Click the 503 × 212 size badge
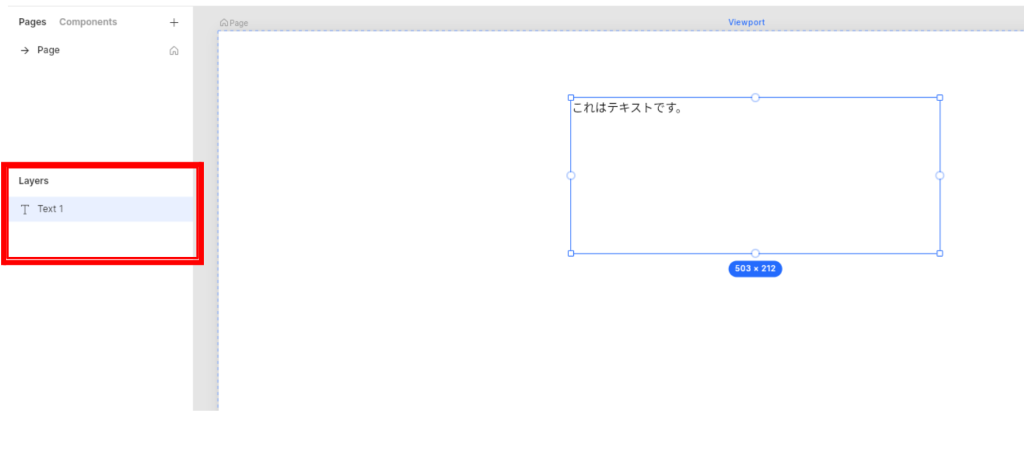The width and height of the screenshot is (1024, 452). [x=755, y=269]
